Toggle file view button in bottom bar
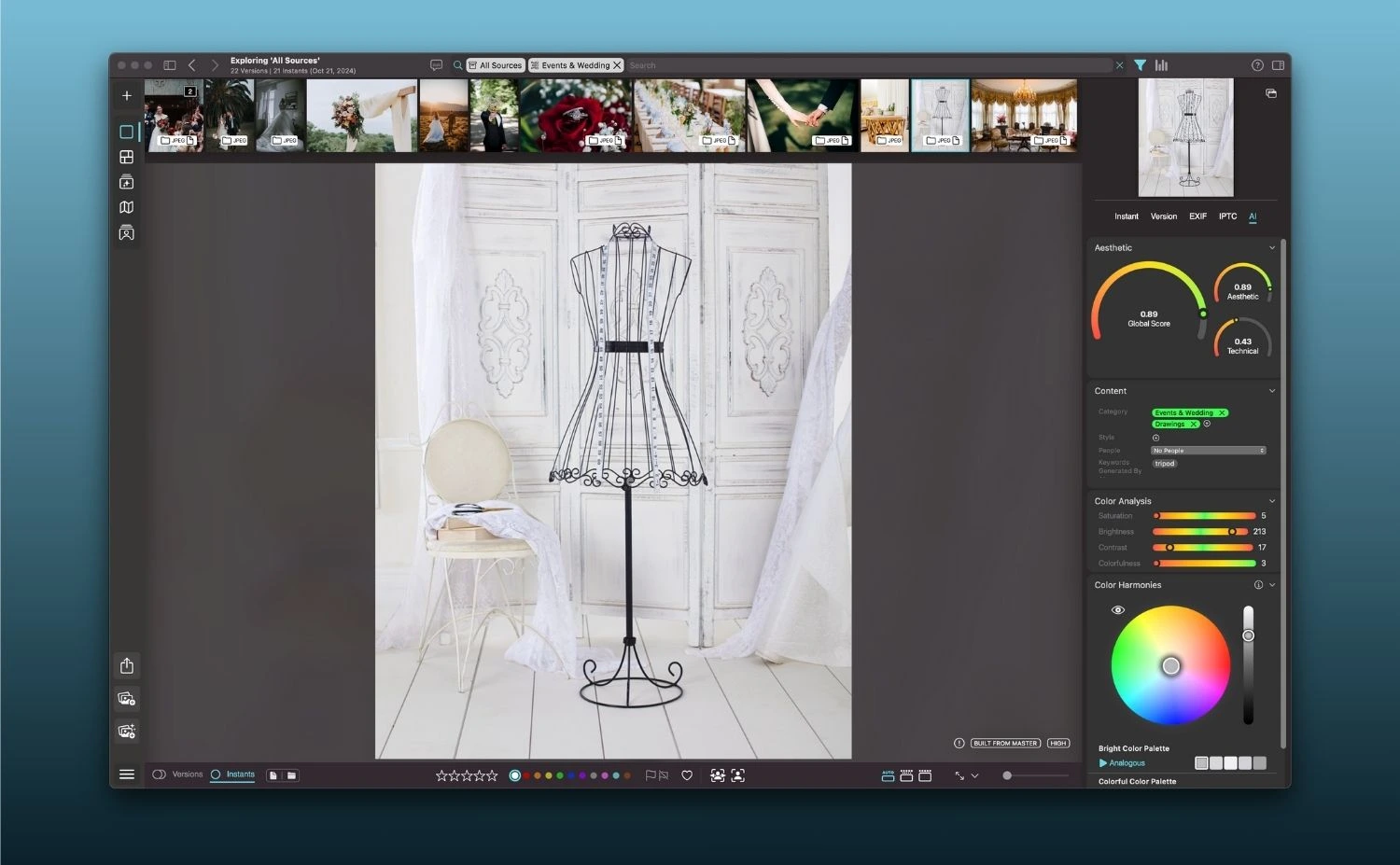This screenshot has width=1400, height=865. (273, 775)
